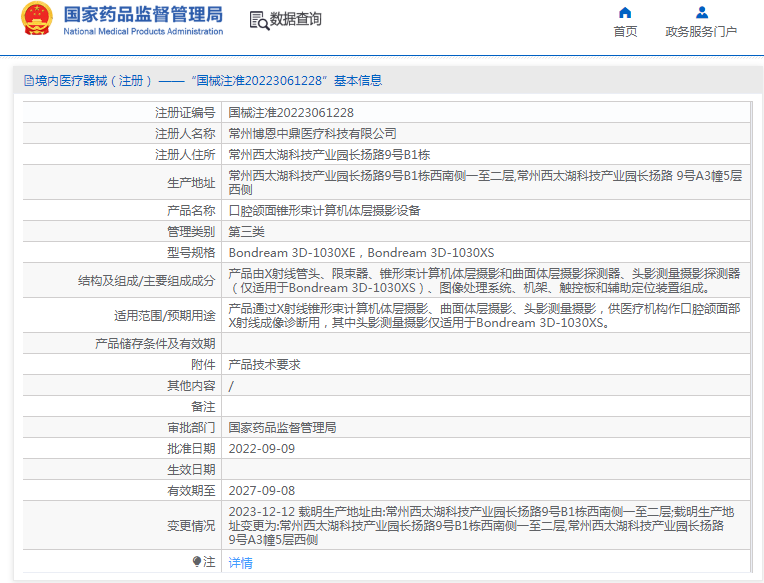Click the 附件 label
764x583 pixels.
click(x=203, y=365)
